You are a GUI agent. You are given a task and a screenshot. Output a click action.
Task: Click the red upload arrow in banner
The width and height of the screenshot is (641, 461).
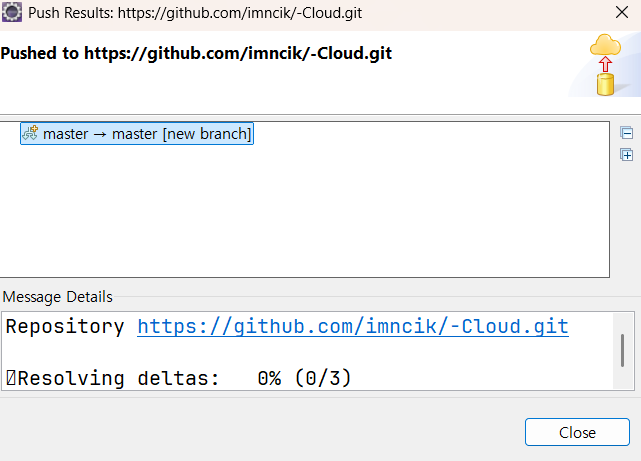[x=605, y=64]
